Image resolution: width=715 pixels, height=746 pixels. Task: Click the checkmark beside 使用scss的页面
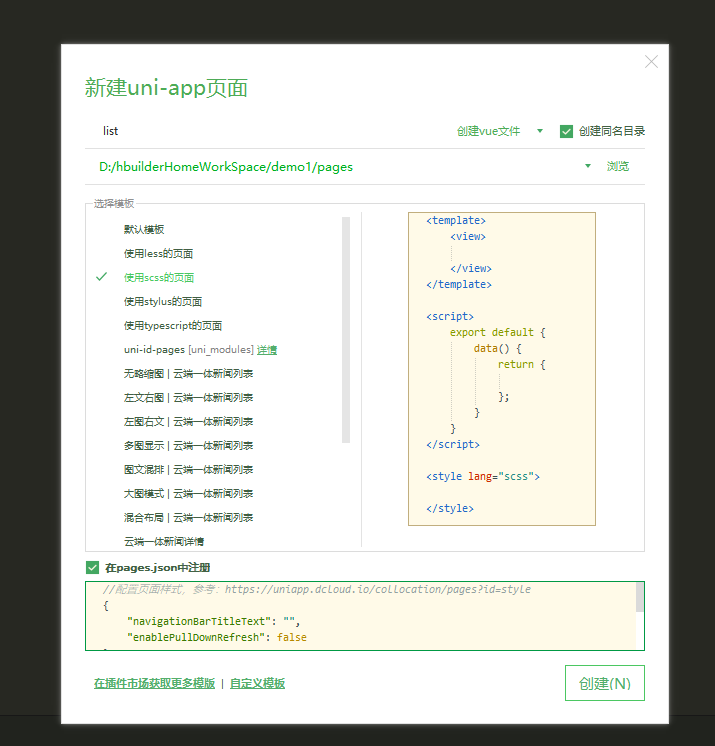point(101,277)
